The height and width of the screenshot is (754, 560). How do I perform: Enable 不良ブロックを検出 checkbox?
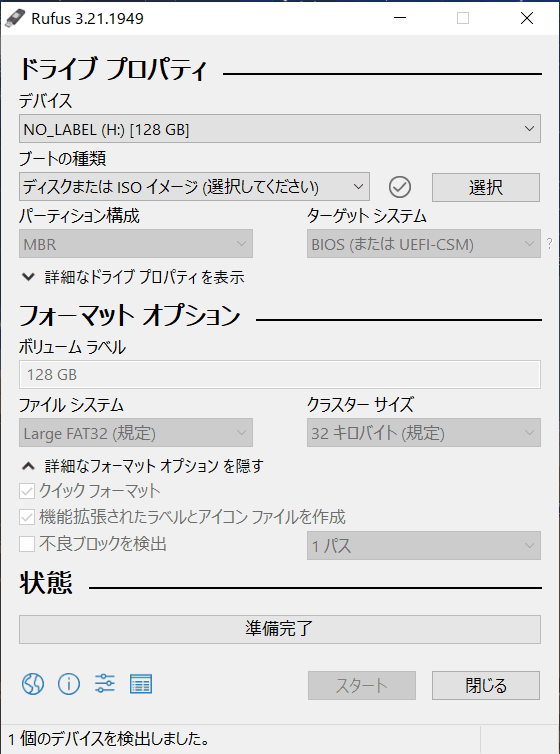pos(27,544)
